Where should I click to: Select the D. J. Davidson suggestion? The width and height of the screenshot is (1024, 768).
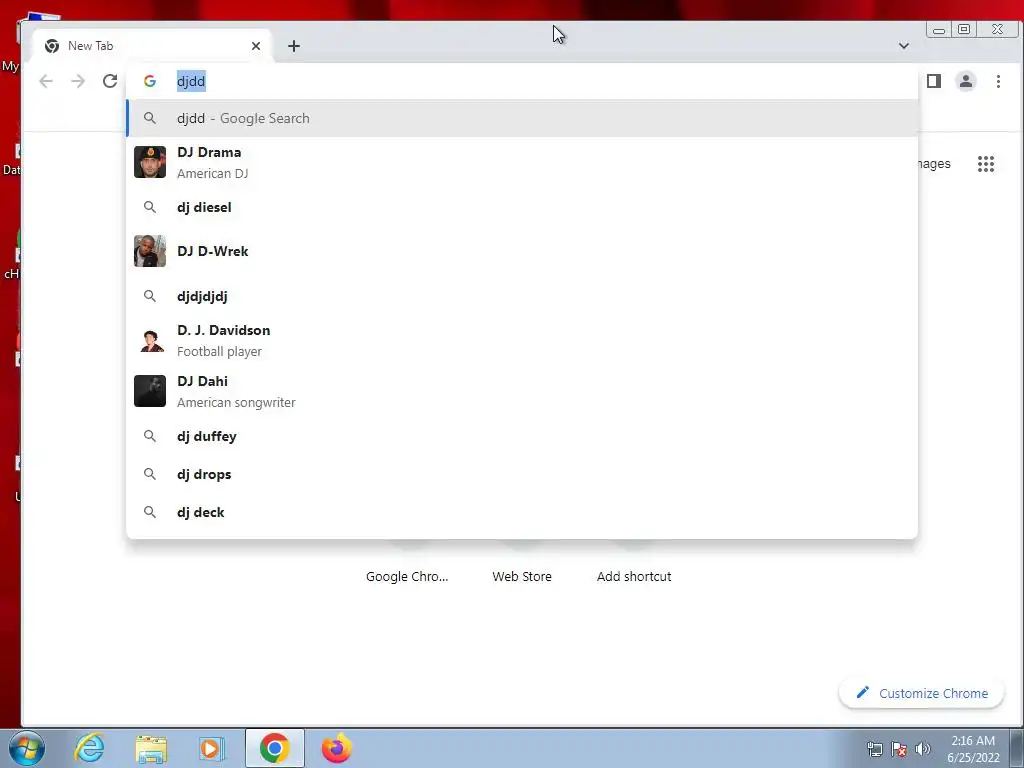click(x=522, y=340)
